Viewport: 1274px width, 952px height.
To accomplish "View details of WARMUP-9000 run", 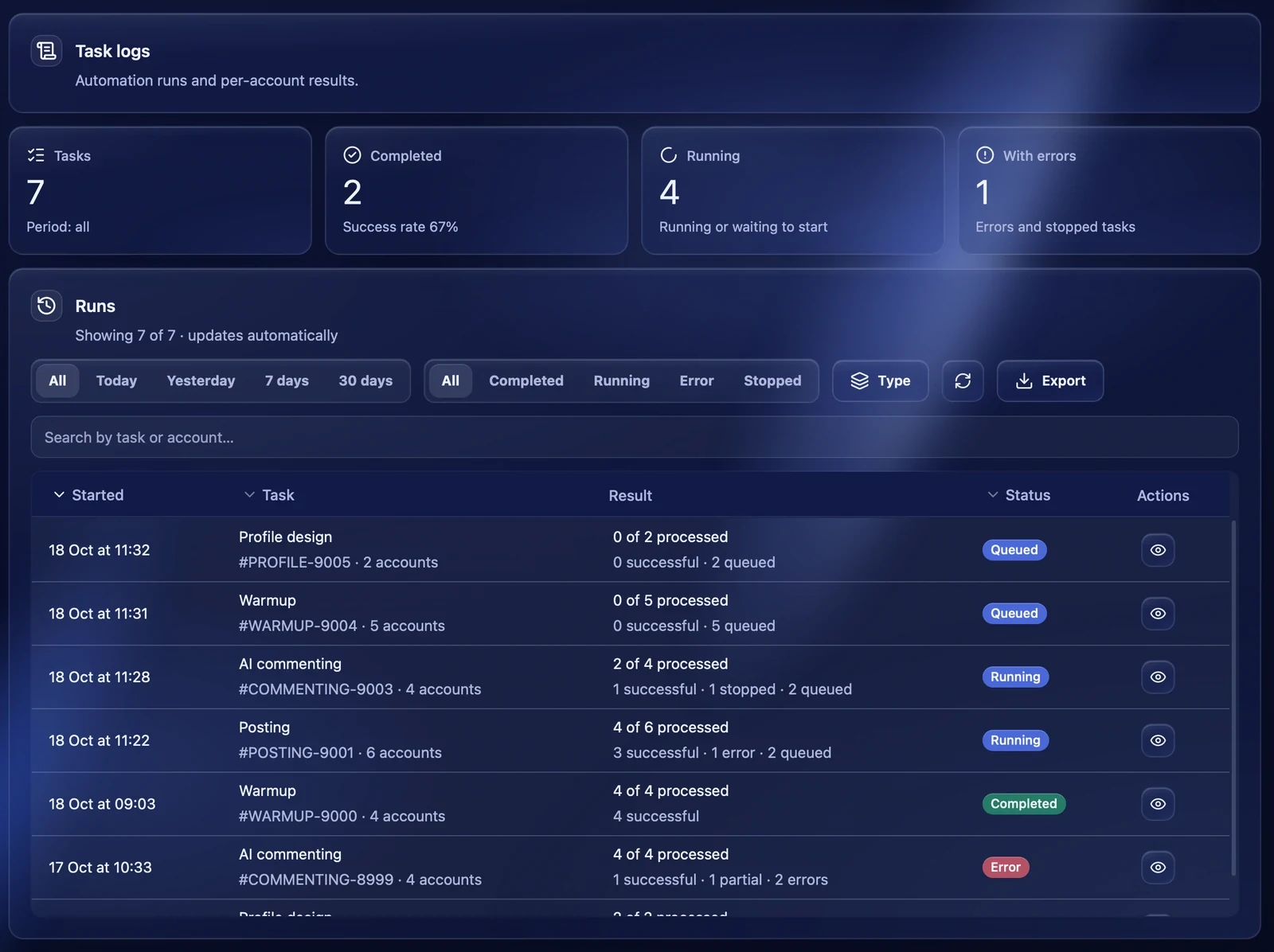I will pyautogui.click(x=1158, y=804).
